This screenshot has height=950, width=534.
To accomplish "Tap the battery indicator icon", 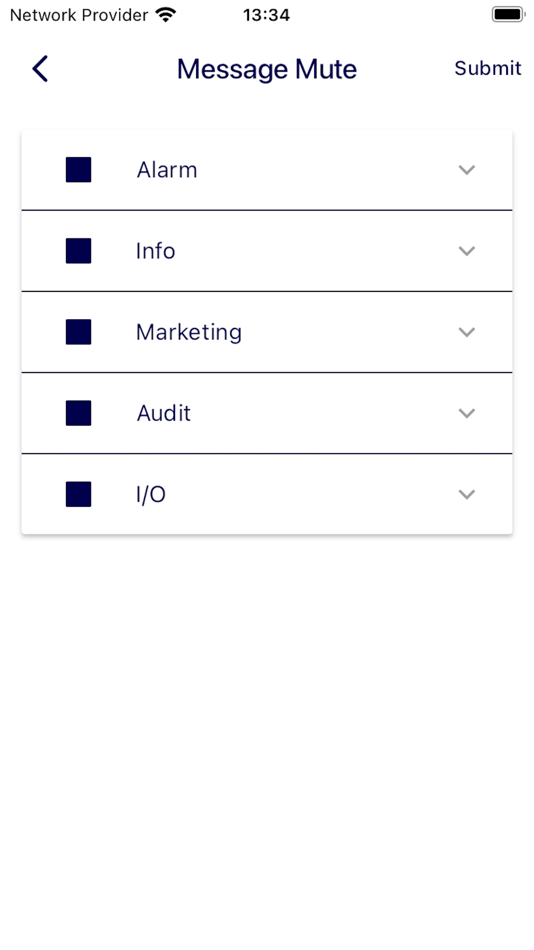I will pyautogui.click(x=508, y=15).
